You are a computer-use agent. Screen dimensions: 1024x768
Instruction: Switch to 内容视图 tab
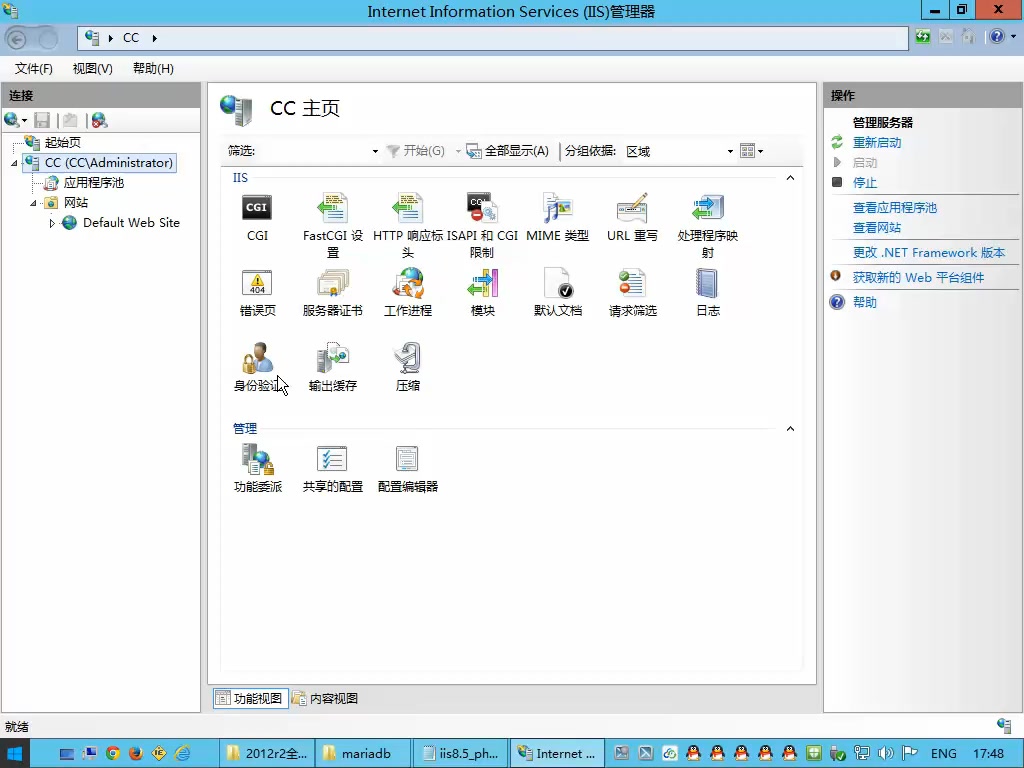[x=325, y=698]
